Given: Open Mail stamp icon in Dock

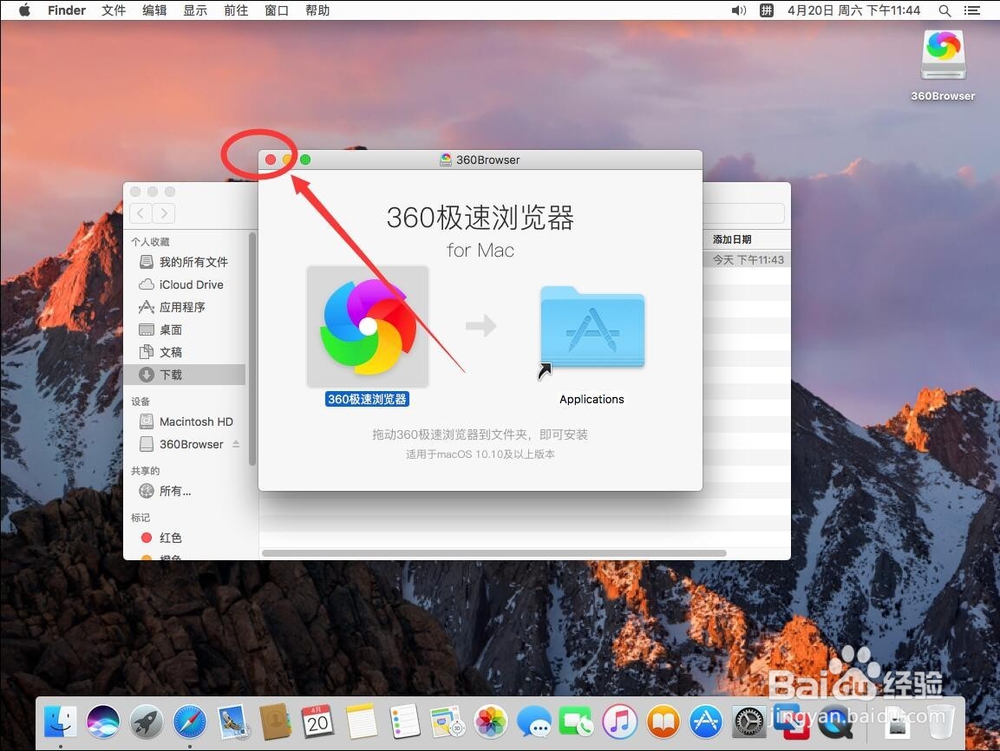Looking at the screenshot, I should point(233,722).
